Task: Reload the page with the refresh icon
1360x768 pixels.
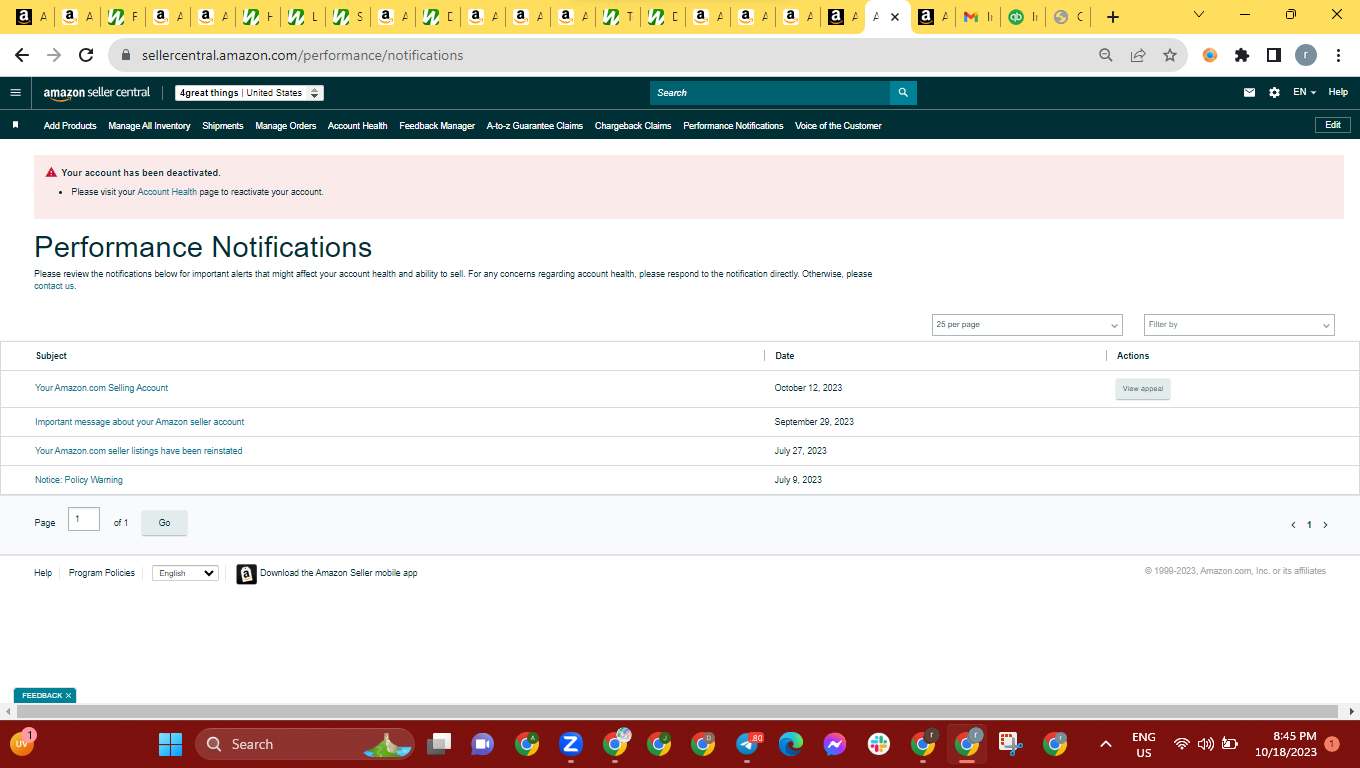Action: point(86,55)
